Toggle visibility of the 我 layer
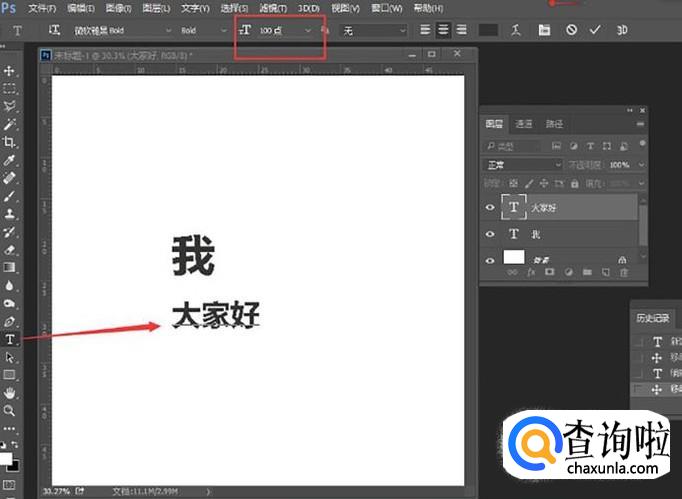Screen dimensions: 682x499 pyautogui.click(x=490, y=233)
